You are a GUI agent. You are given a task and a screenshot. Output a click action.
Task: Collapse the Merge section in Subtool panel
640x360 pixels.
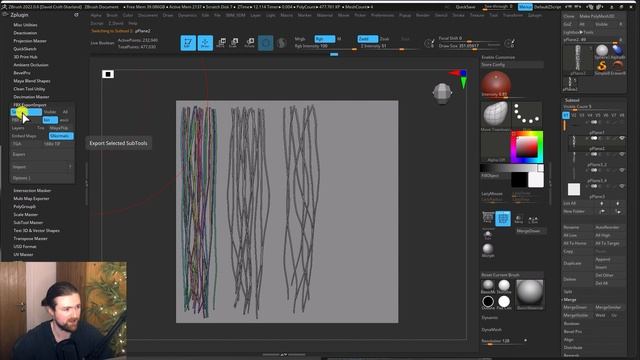(570, 300)
